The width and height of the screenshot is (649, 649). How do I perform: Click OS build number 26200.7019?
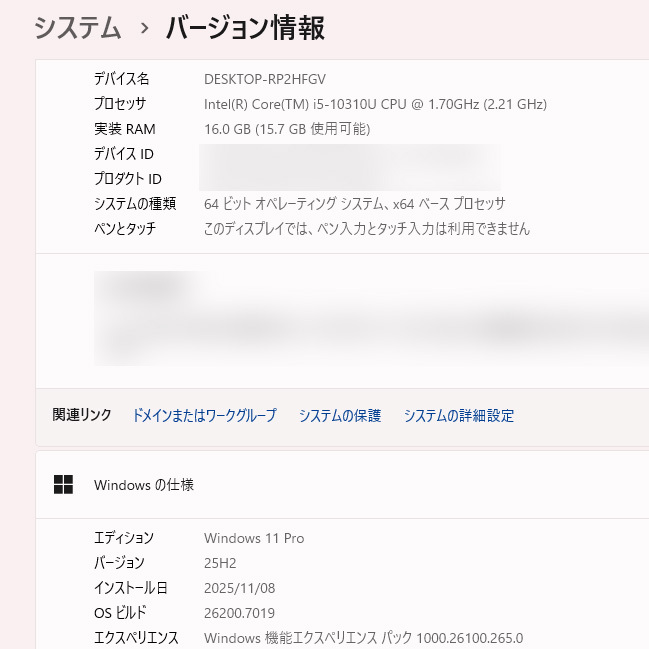(x=239, y=613)
